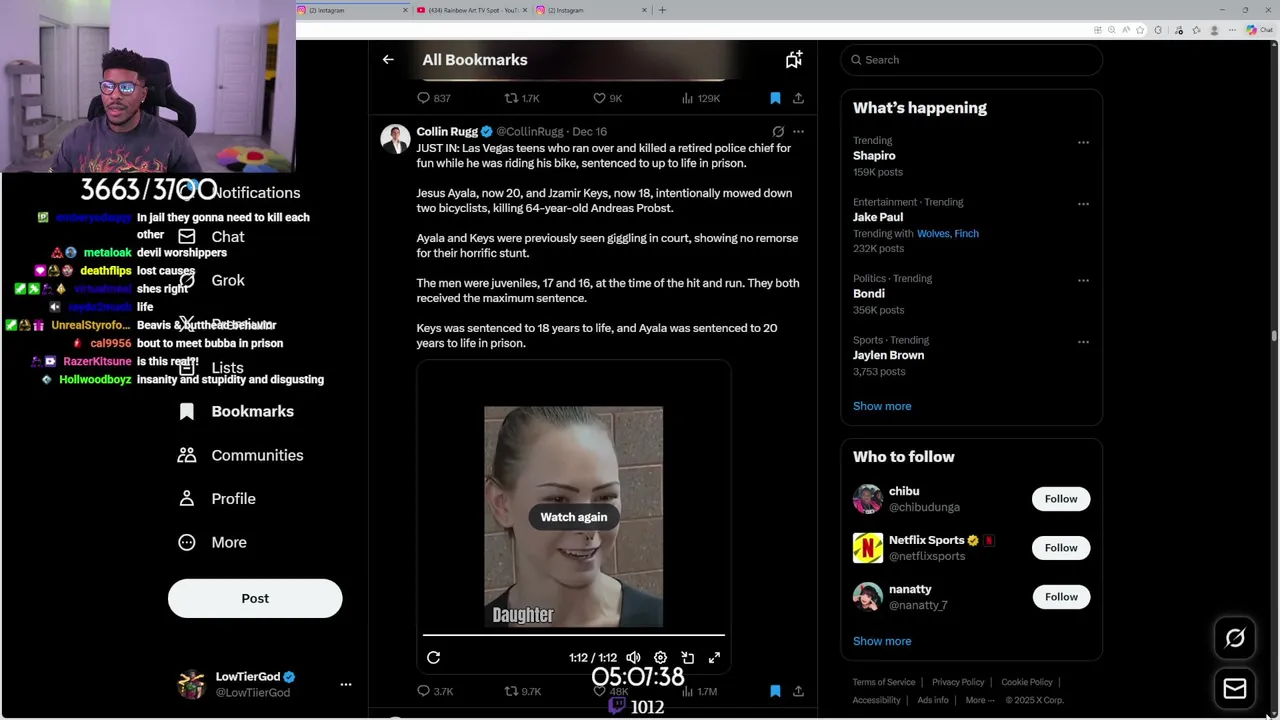
Task: Open the Shapiro trending topic
Action: pyautogui.click(x=874, y=156)
